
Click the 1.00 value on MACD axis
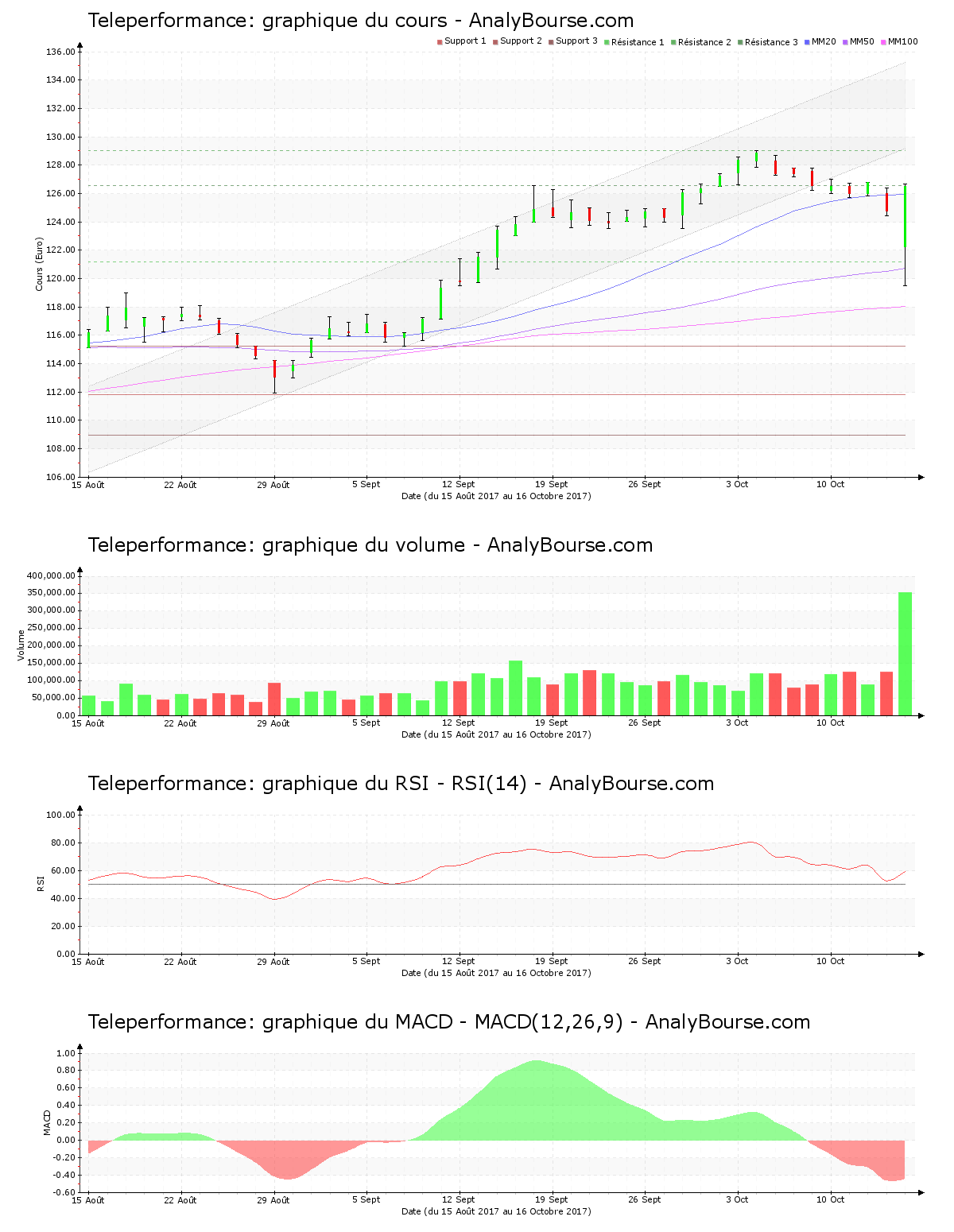(65, 1053)
